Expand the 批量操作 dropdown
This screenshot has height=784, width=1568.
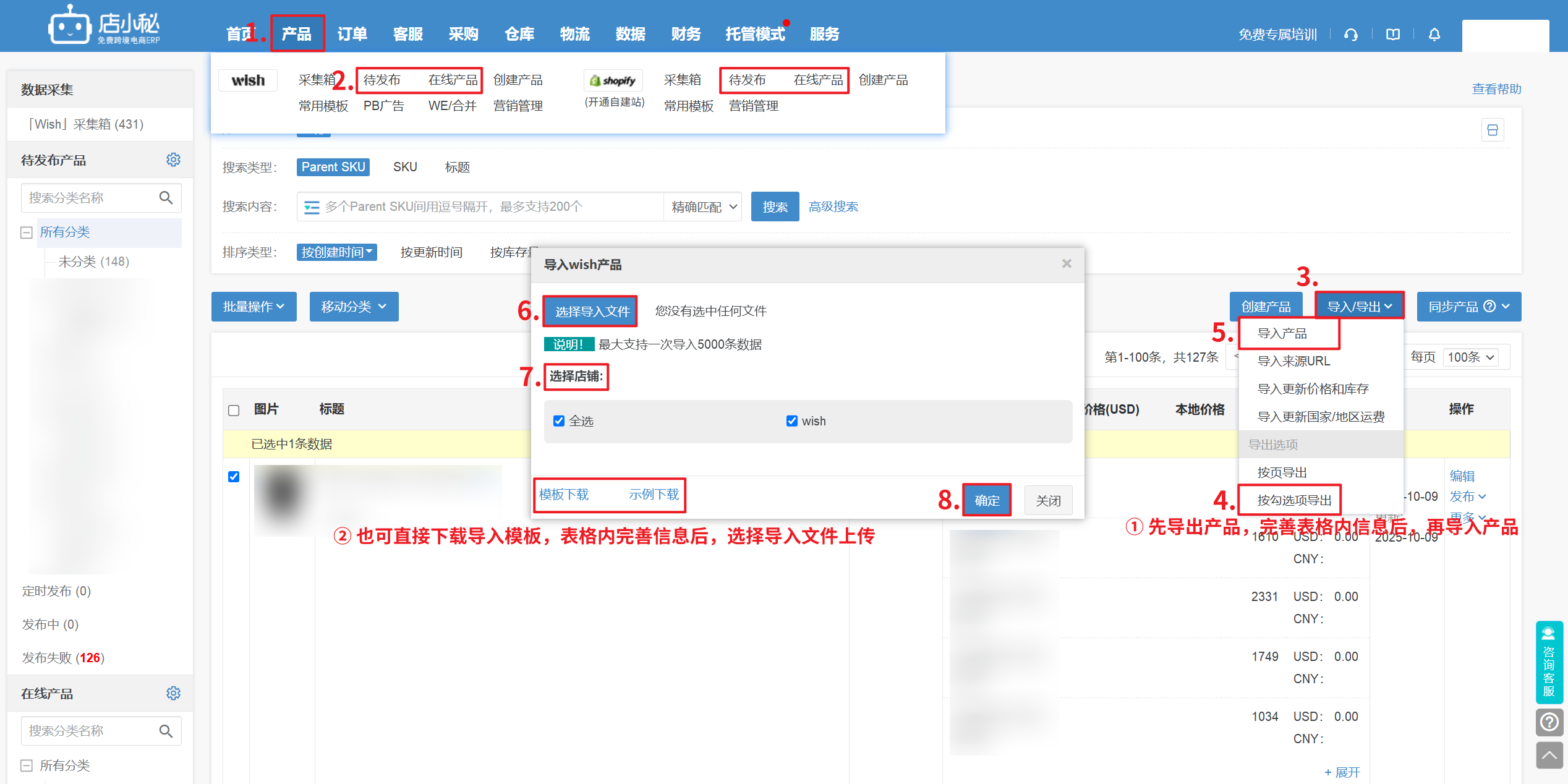(x=254, y=307)
